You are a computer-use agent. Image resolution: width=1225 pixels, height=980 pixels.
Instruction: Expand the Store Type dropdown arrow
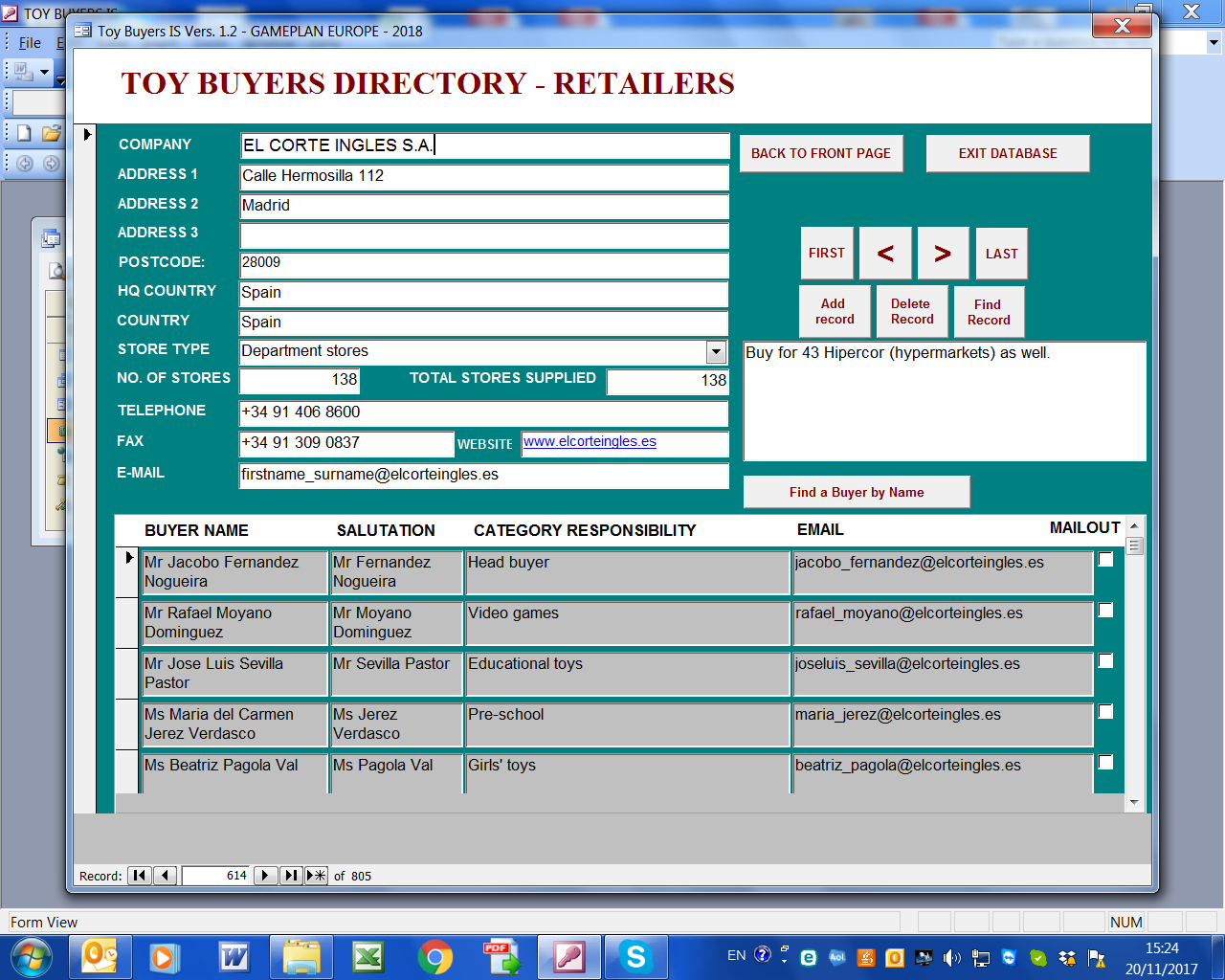tap(716, 351)
